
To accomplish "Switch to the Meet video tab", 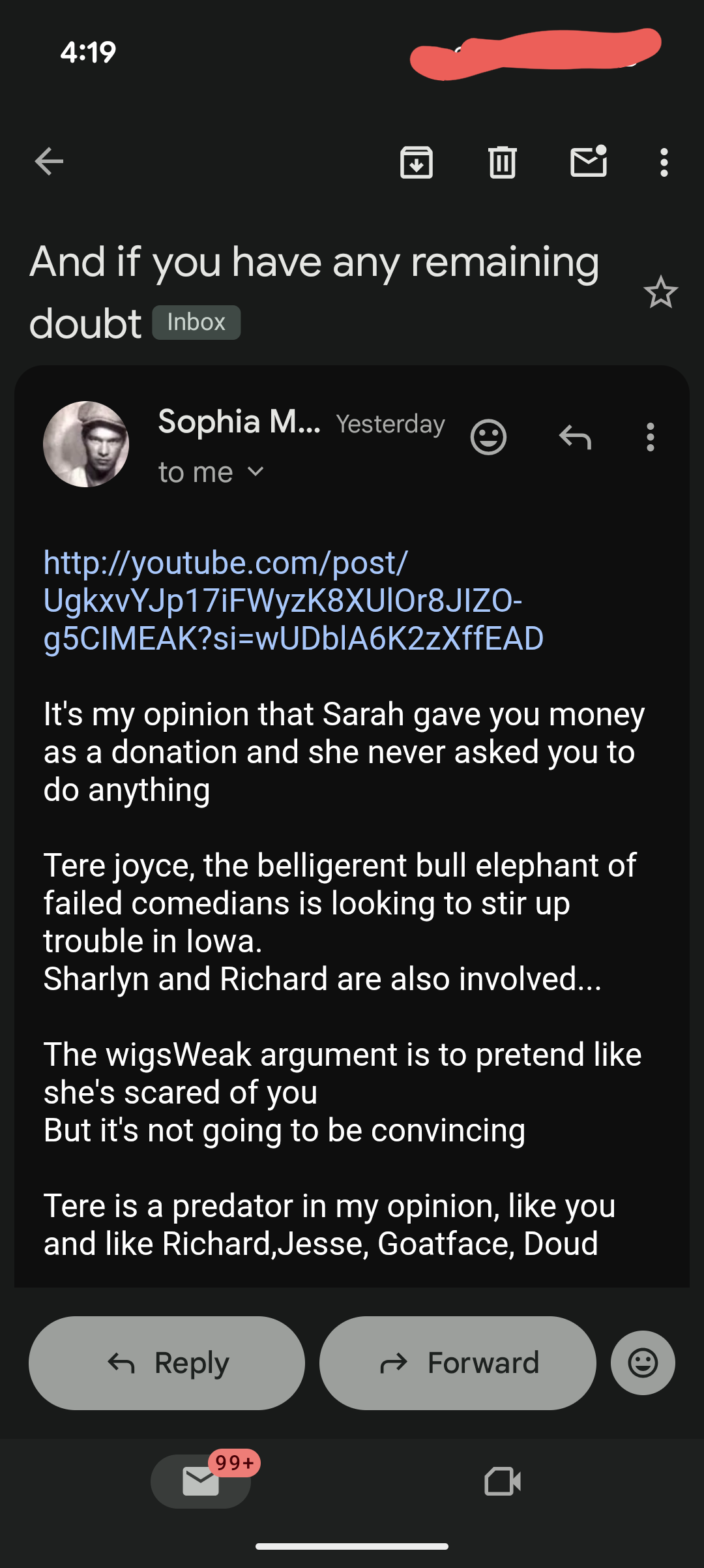I will click(x=503, y=1481).
